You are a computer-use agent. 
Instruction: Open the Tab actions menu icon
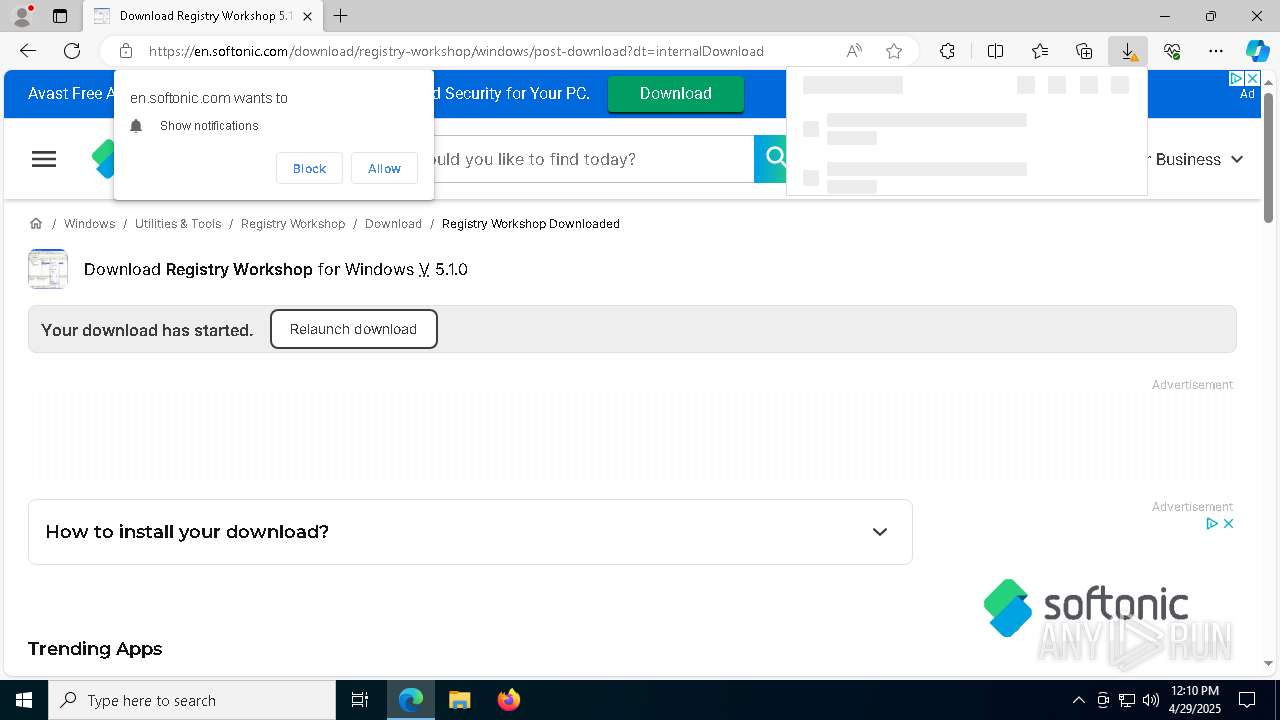(60, 16)
